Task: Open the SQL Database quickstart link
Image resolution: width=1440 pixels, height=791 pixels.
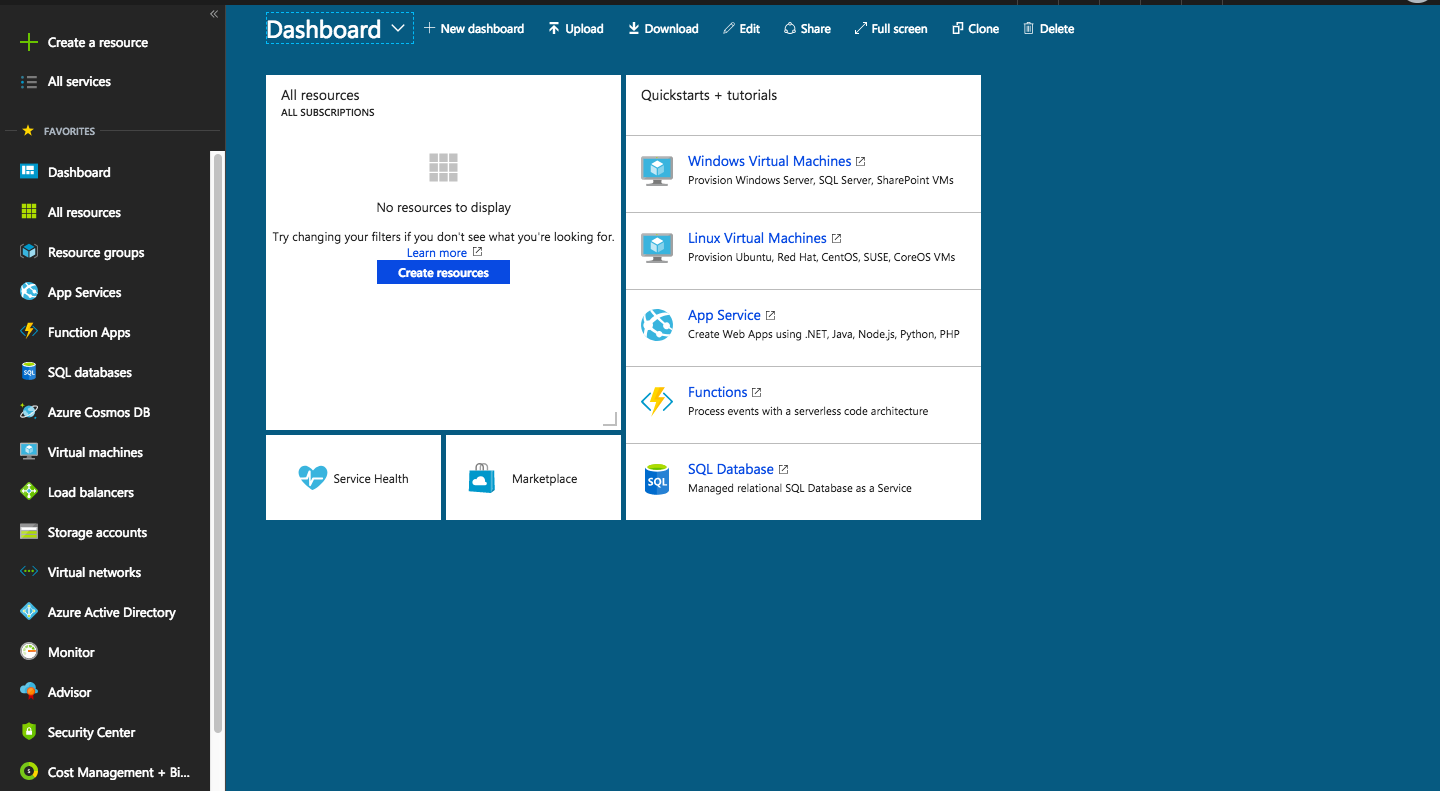Action: pos(731,469)
